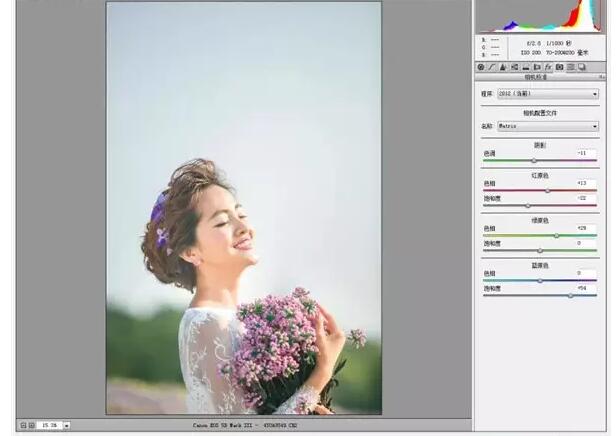Viewport: 616px width, 436px height.
Task: Open the camera profile name Matrix dropdown
Action: click(x=548, y=127)
